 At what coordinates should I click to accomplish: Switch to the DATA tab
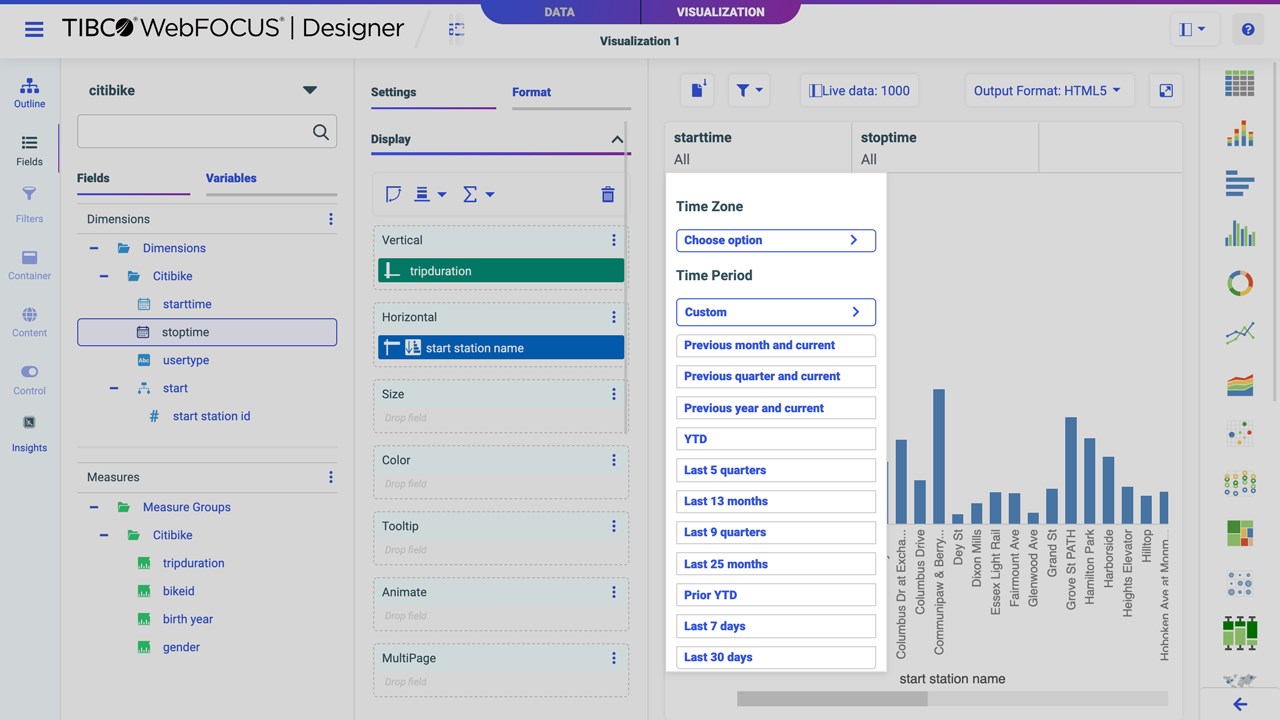tap(560, 12)
